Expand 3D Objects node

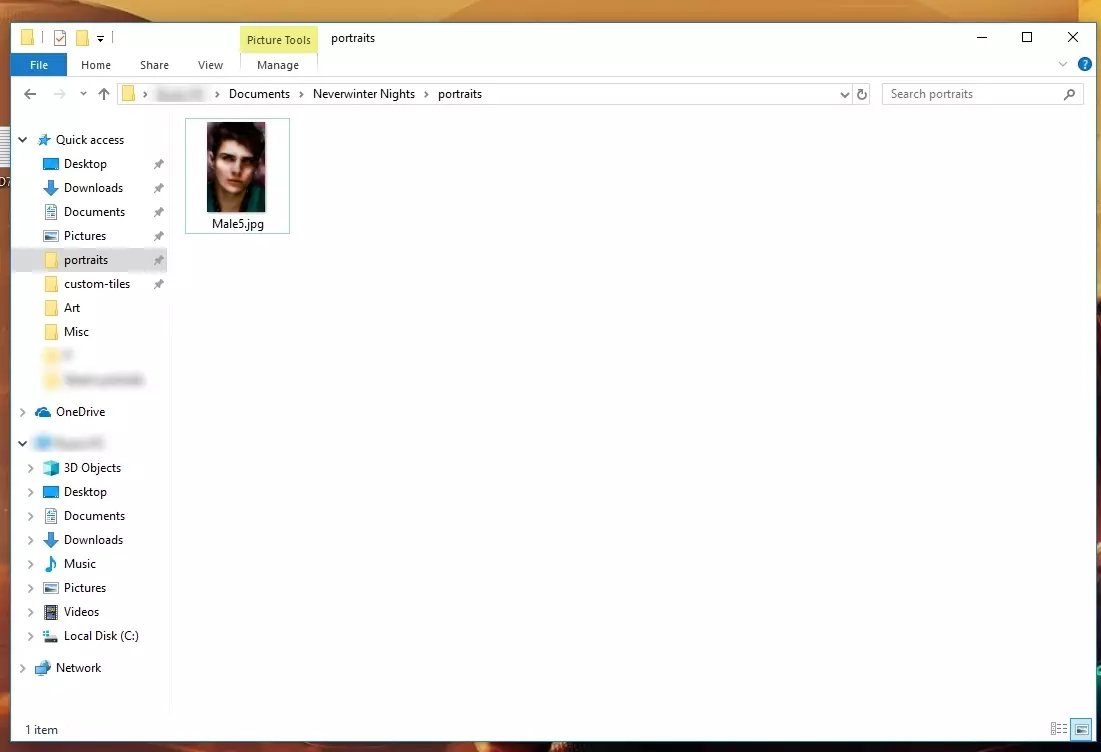(x=30, y=468)
